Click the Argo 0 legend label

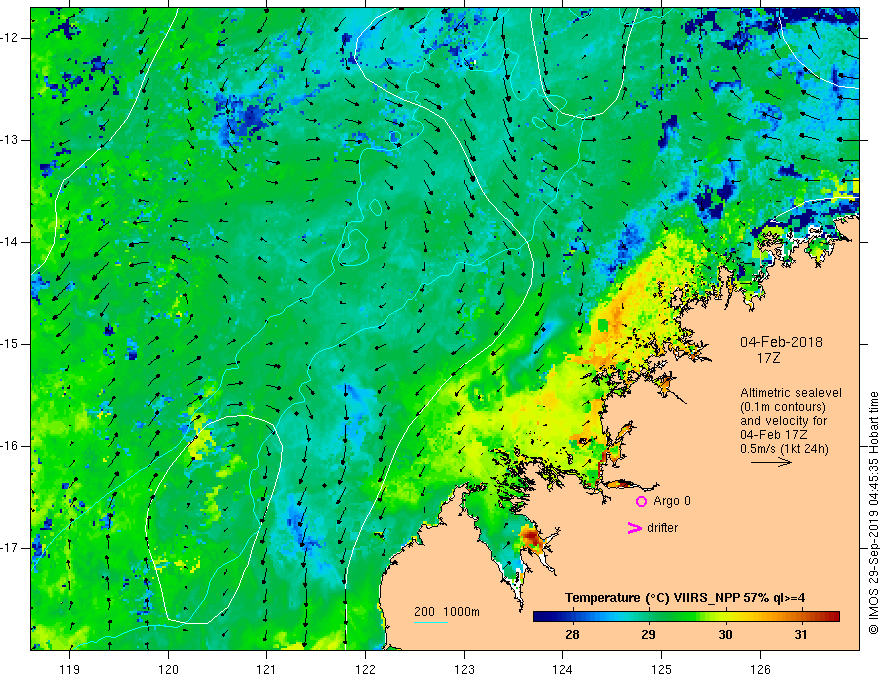pos(672,501)
